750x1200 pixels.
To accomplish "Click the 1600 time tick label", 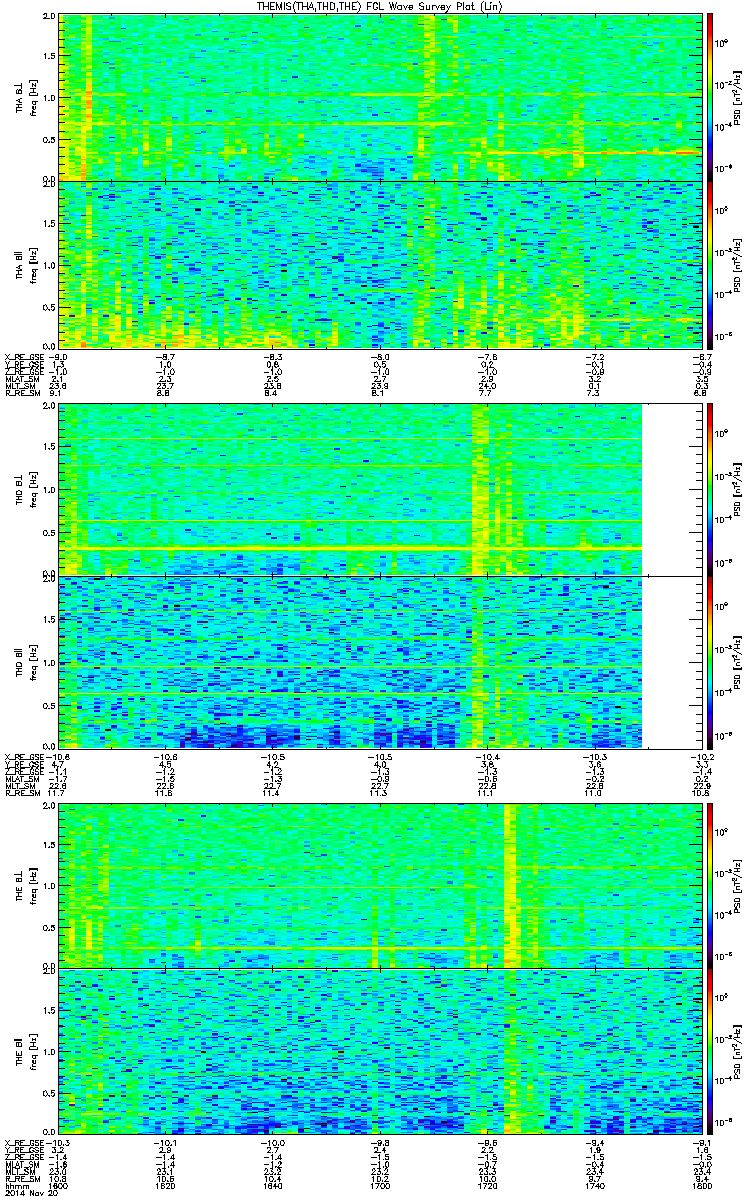I will coord(58,1185).
